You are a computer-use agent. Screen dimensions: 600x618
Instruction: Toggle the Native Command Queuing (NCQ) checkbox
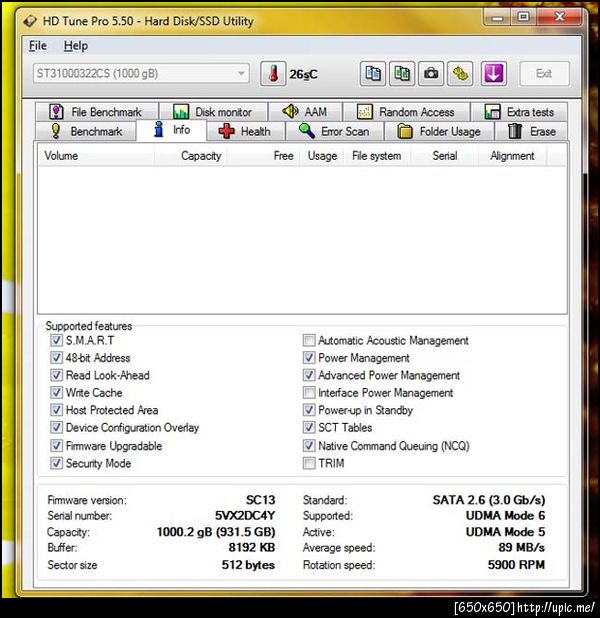click(x=309, y=446)
